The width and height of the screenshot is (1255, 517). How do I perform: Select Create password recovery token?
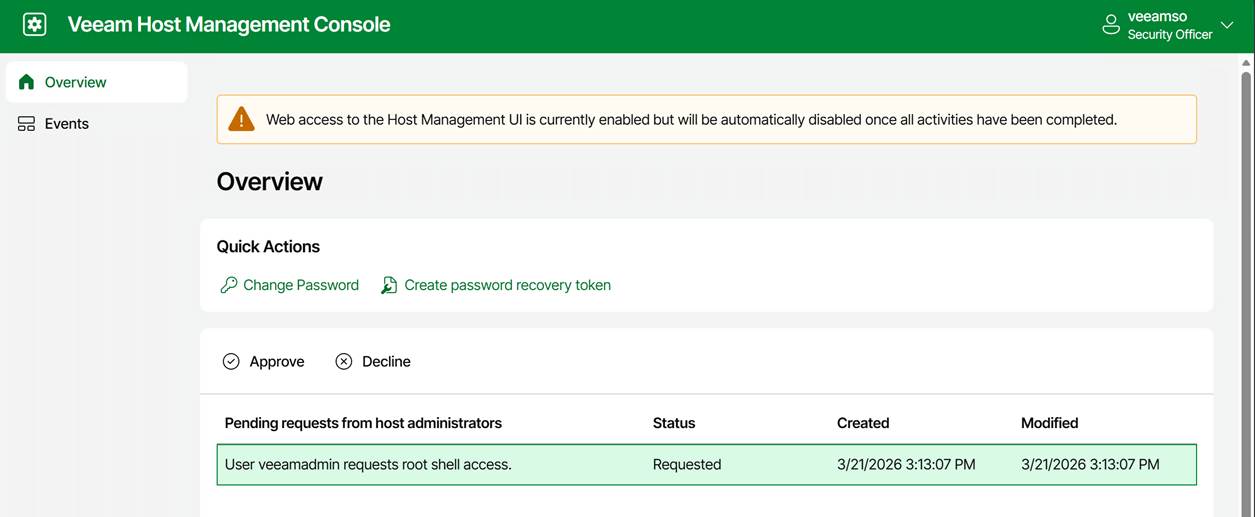click(507, 285)
